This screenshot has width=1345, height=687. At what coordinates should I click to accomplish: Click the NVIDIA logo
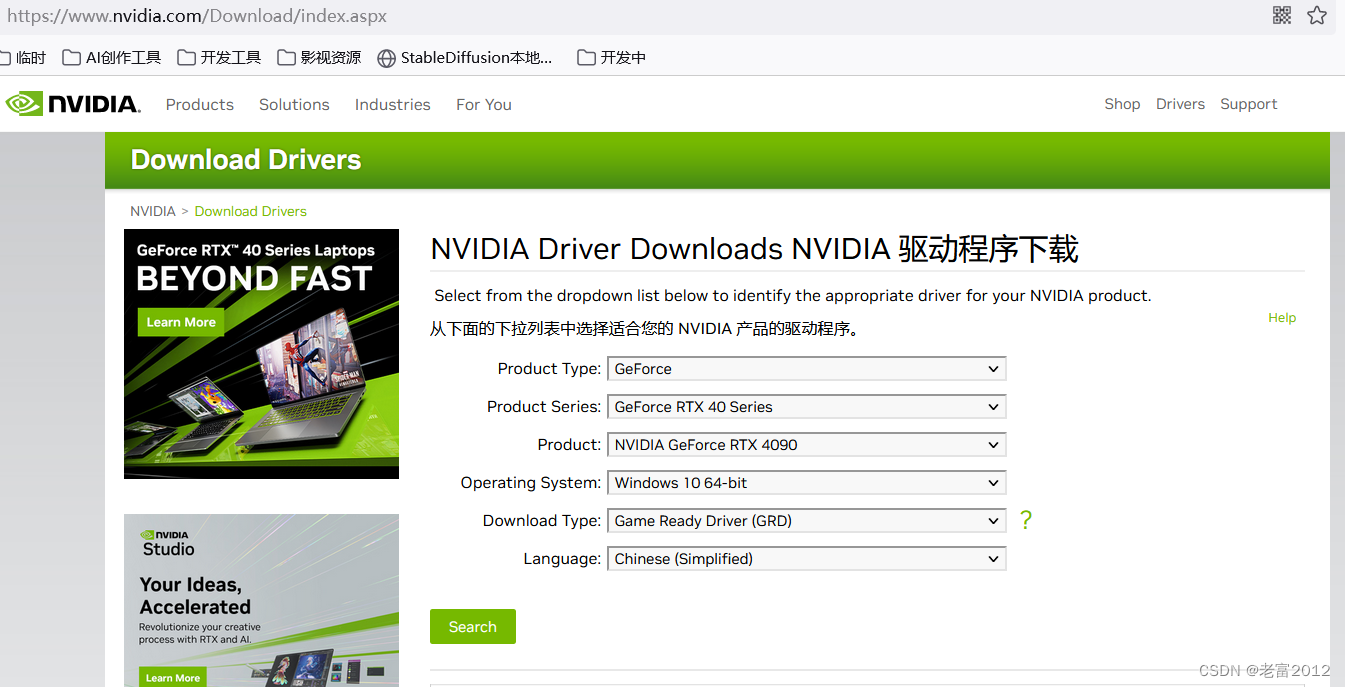click(73, 104)
